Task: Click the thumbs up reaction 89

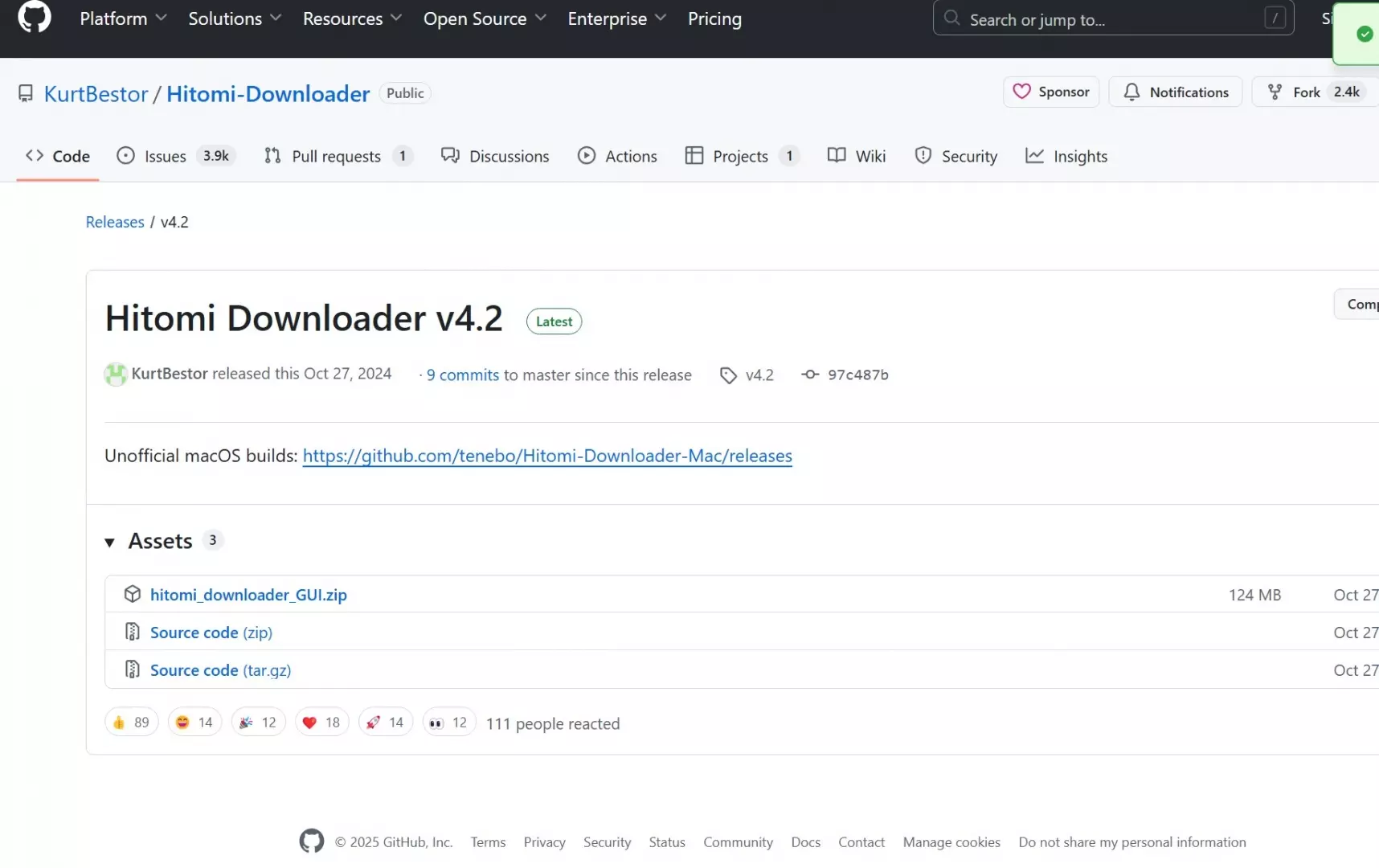Action: tap(132, 723)
